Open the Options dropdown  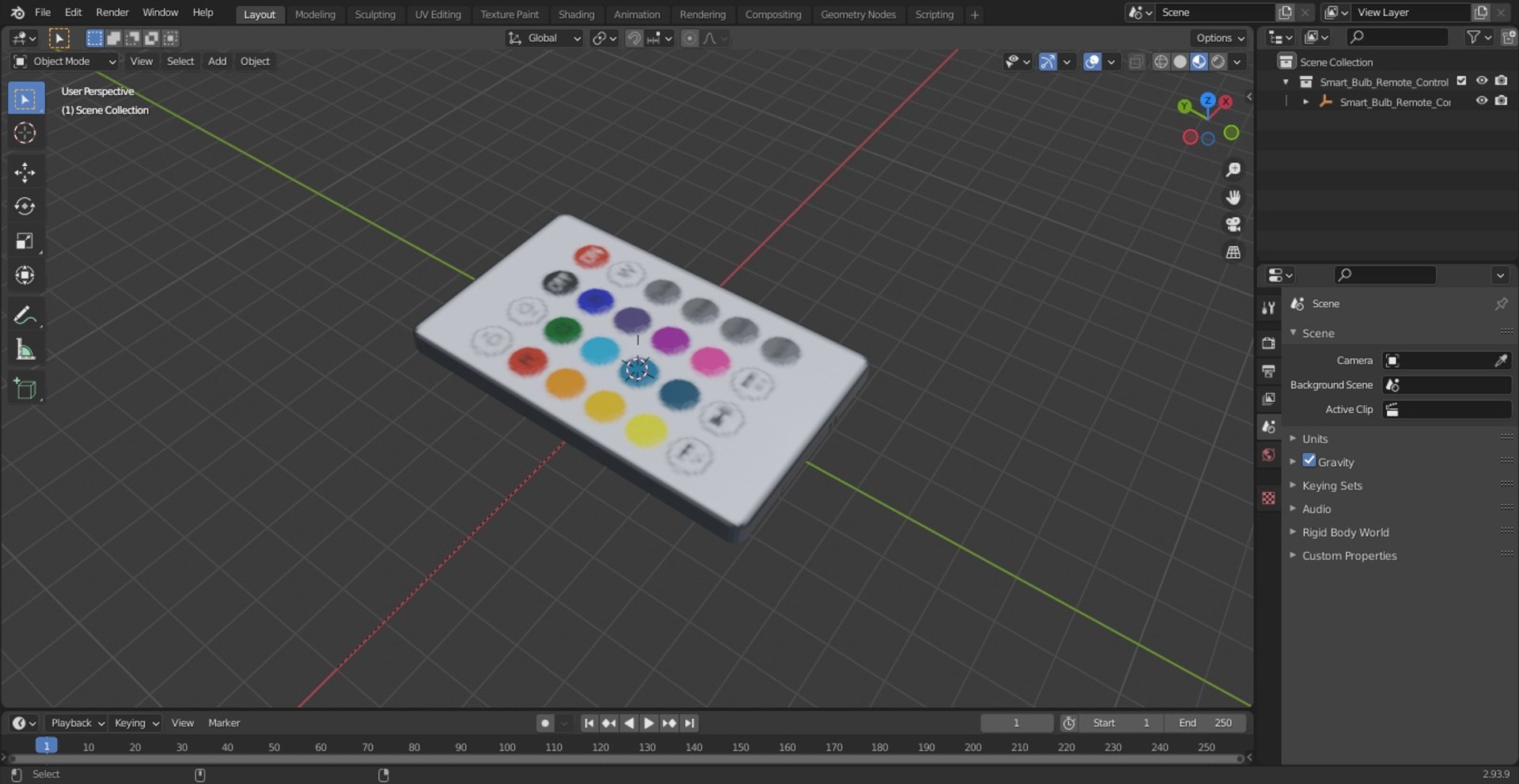click(1219, 38)
